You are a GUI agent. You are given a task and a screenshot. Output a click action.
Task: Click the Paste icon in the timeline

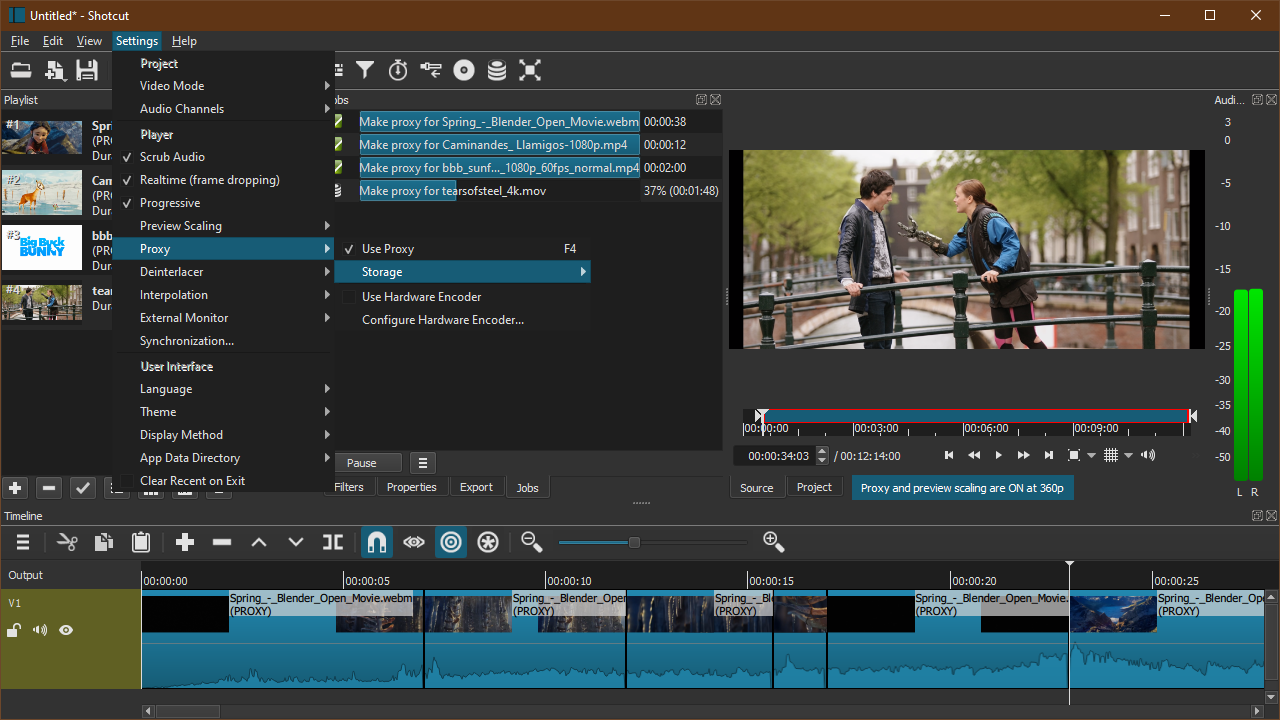[140, 541]
